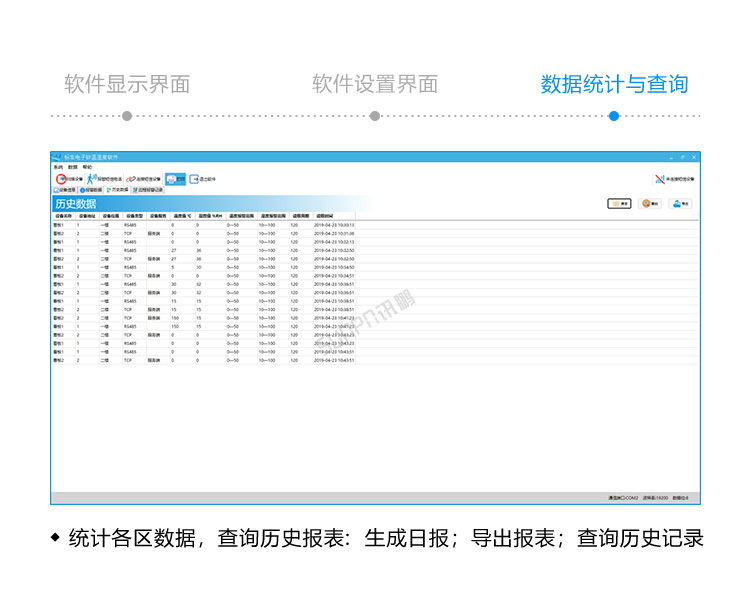Screen dimensions: 750x595
Task: Select the first data row timestamped 10:30:13
Action: pyautogui.click(x=200, y=225)
